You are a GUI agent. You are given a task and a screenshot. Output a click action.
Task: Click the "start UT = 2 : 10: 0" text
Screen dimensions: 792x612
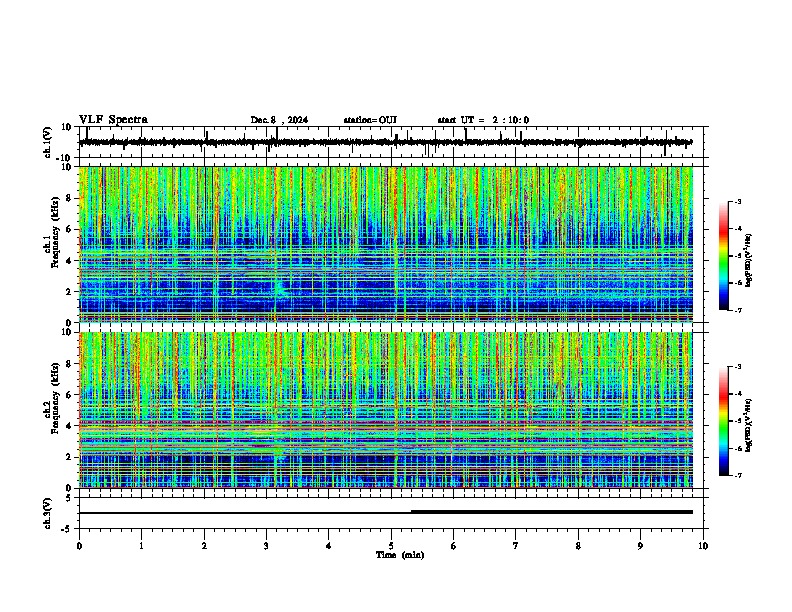point(483,120)
